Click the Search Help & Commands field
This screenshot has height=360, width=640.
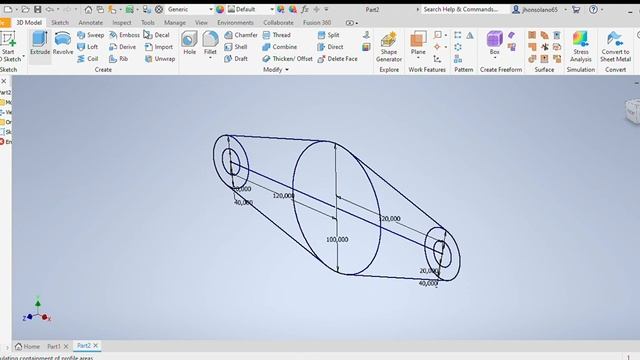[x=464, y=9]
